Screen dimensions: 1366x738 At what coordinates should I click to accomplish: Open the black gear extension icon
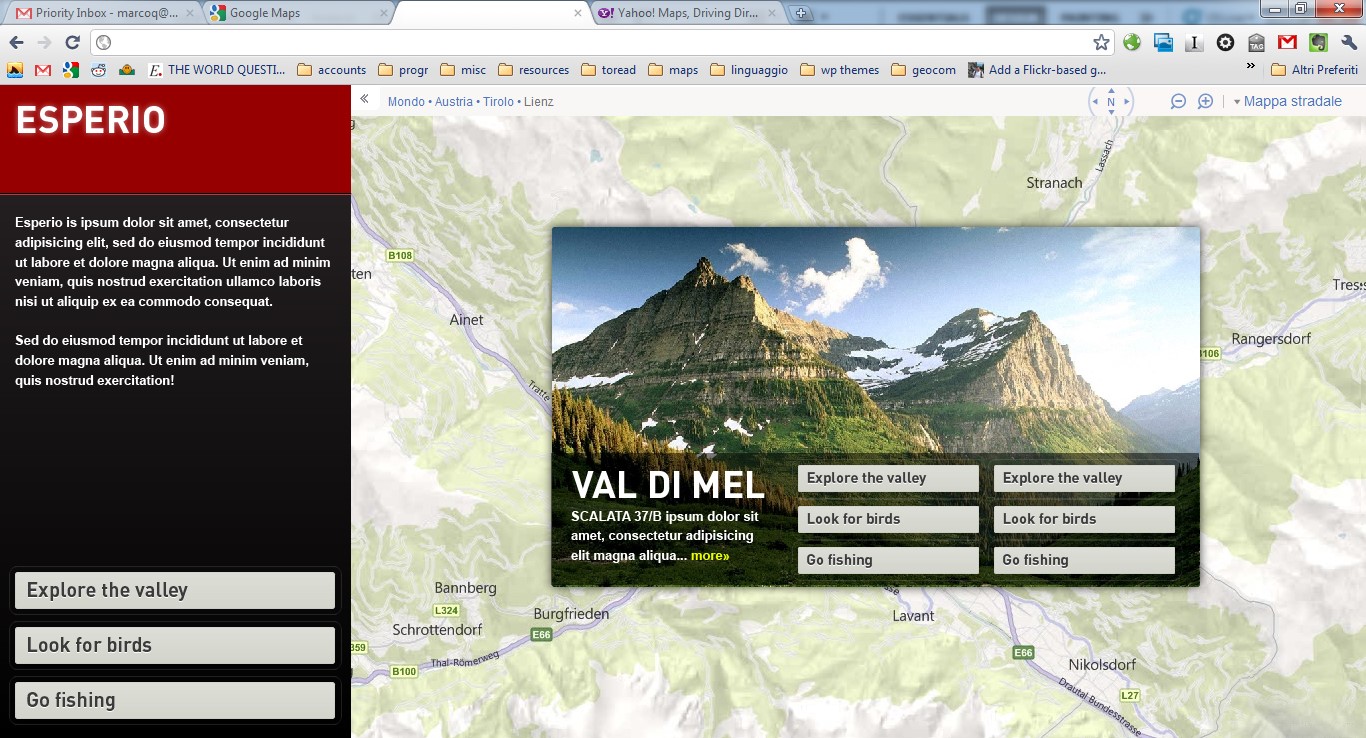(x=1225, y=42)
